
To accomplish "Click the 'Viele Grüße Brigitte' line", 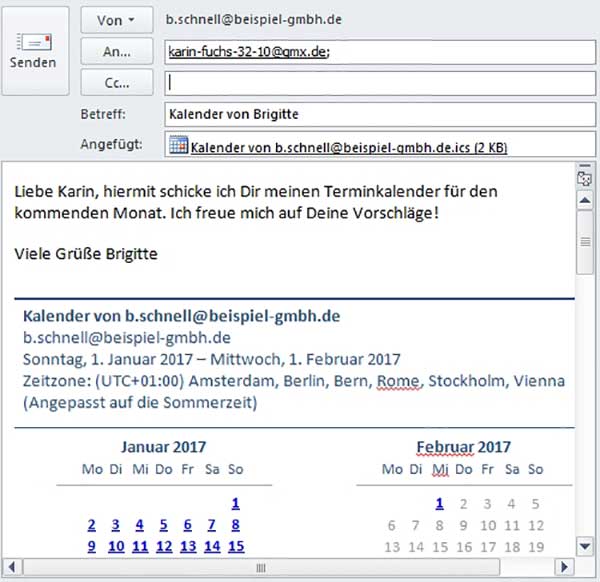I will tap(86, 254).
